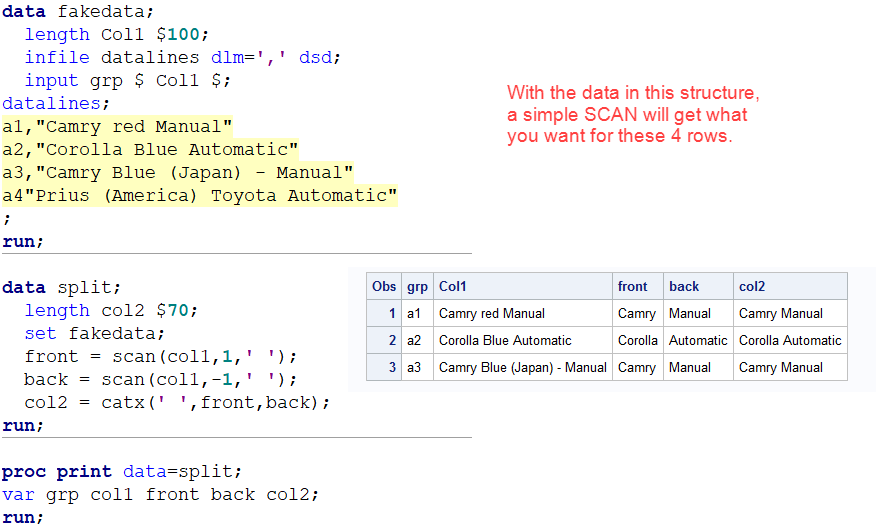Click the grp column header in table

pos(417,286)
